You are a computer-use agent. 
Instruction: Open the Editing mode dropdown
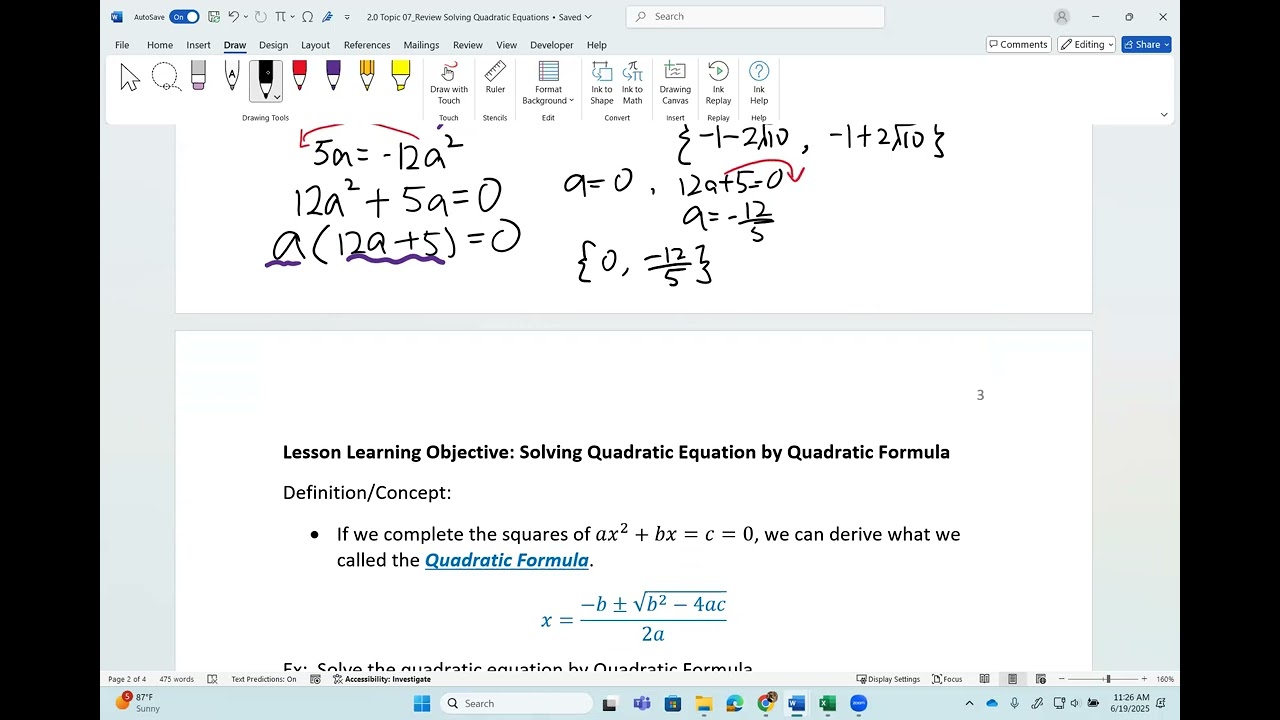click(x=1086, y=44)
